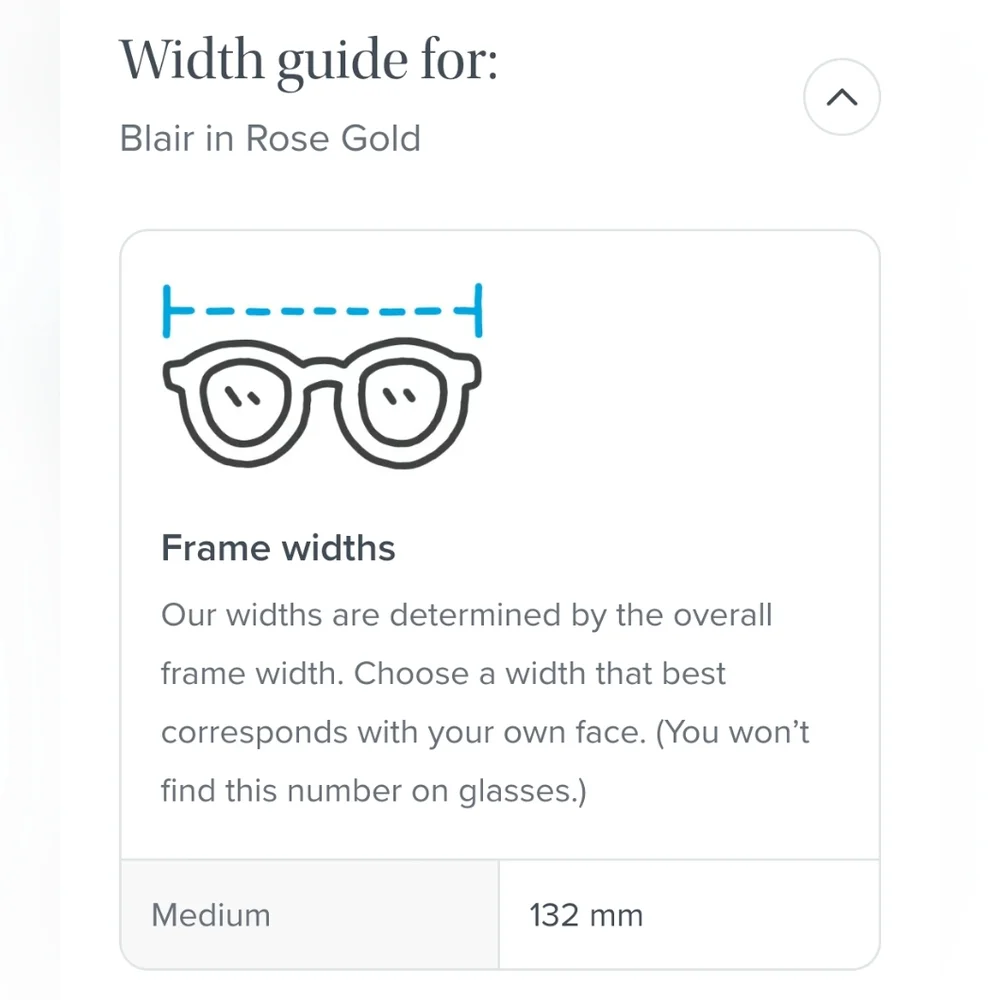Click the Frame widths heading
This screenshot has height=1000, width=1000.
[x=277, y=548]
